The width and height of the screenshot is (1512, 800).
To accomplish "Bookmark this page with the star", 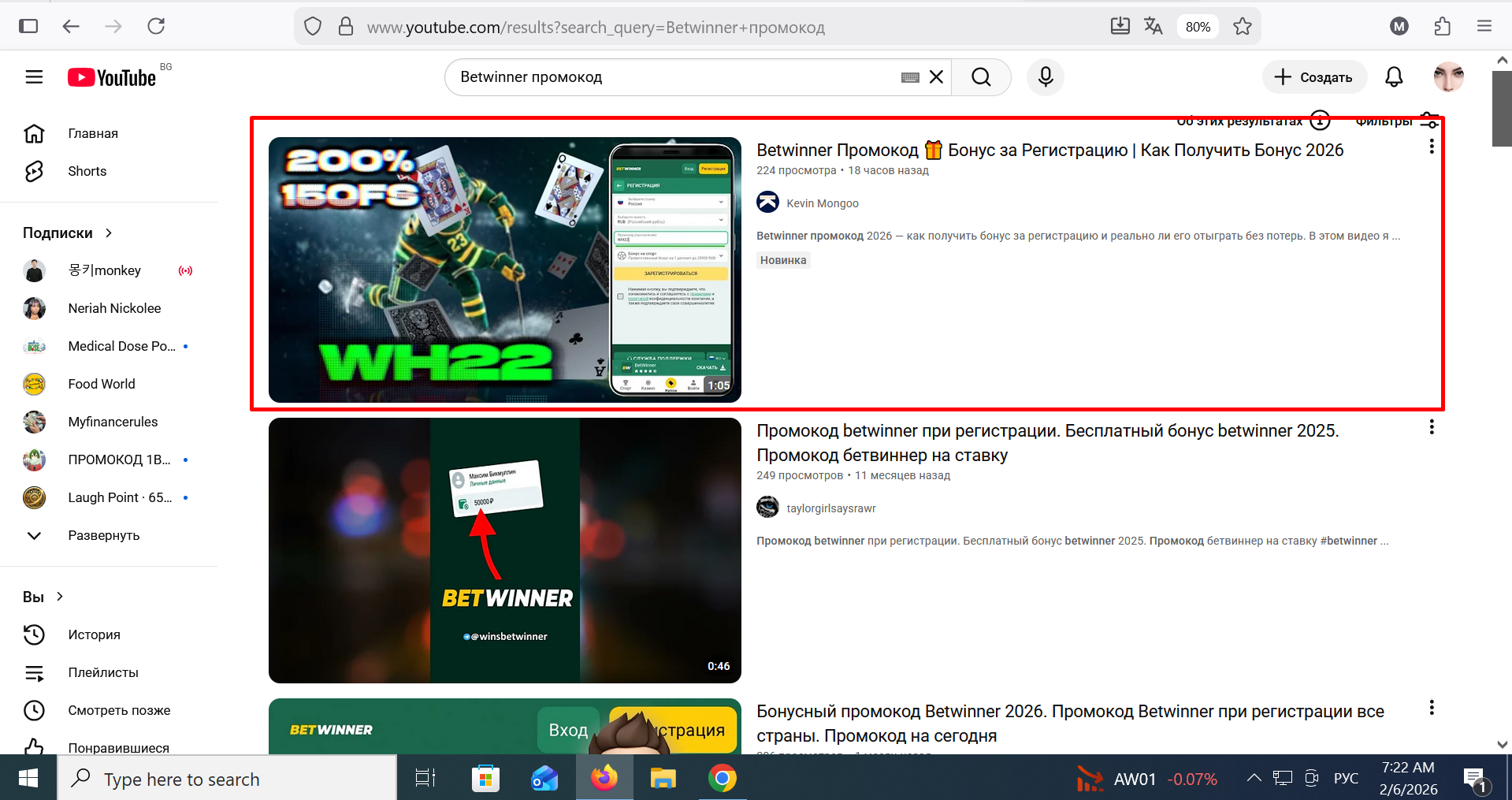I will pos(1243,27).
